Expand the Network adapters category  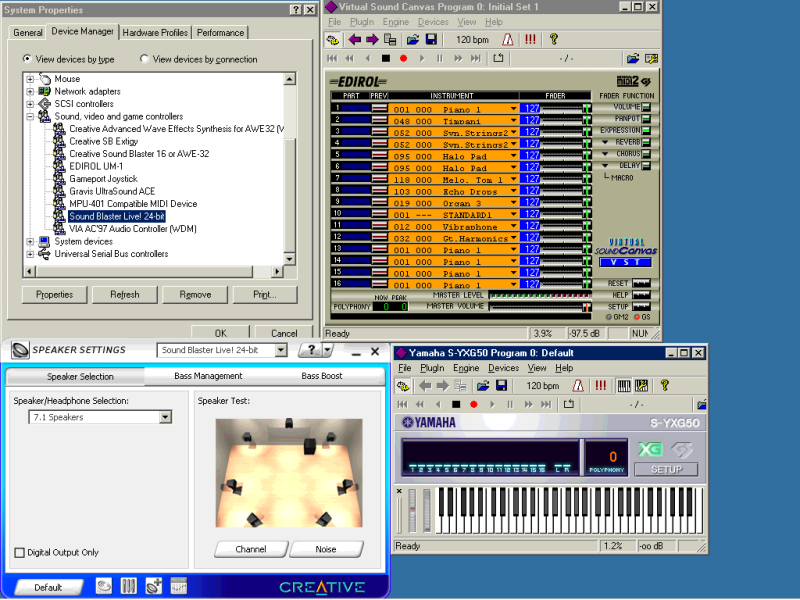click(x=30, y=91)
